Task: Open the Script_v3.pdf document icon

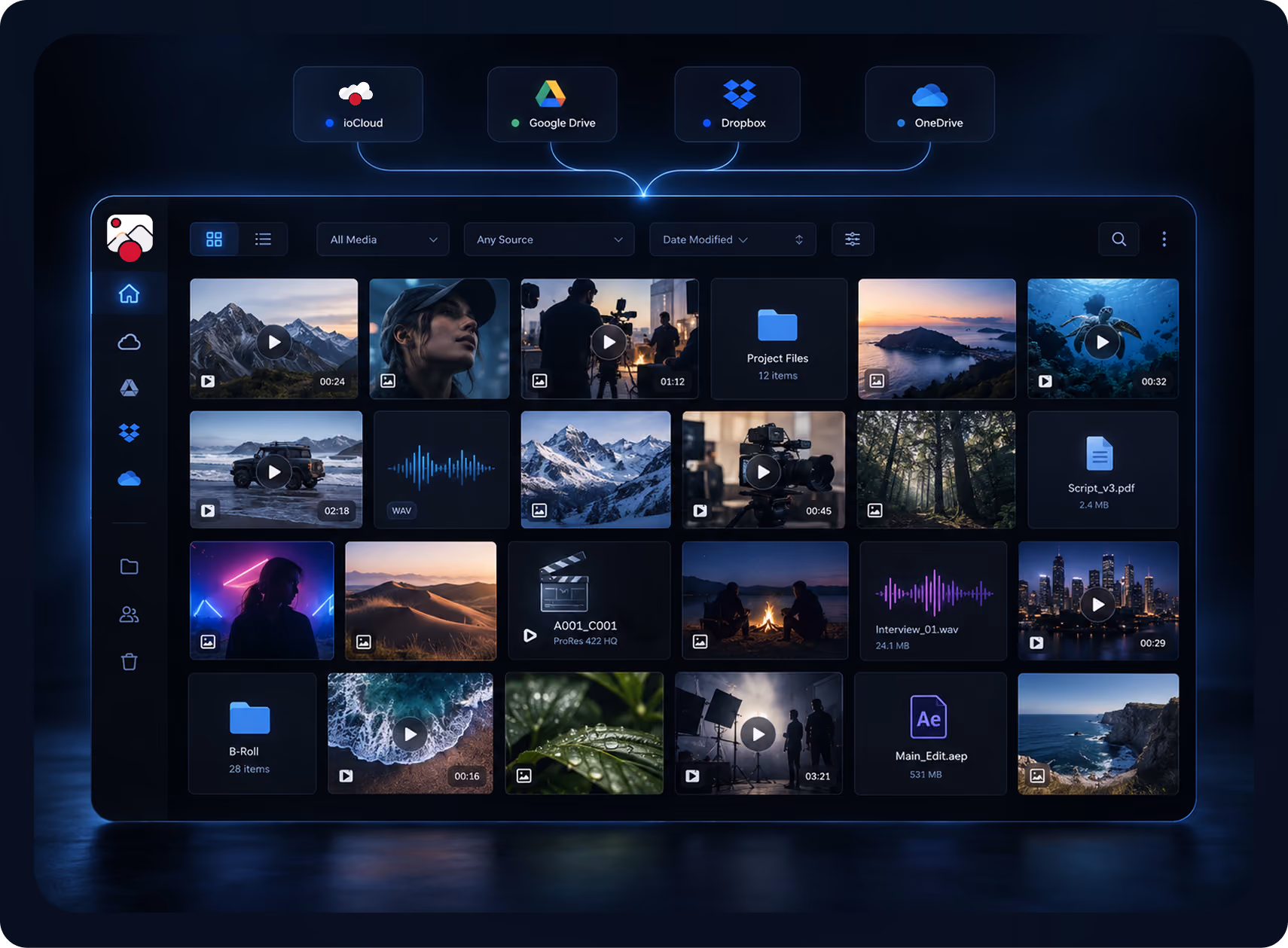Action: tap(1099, 453)
